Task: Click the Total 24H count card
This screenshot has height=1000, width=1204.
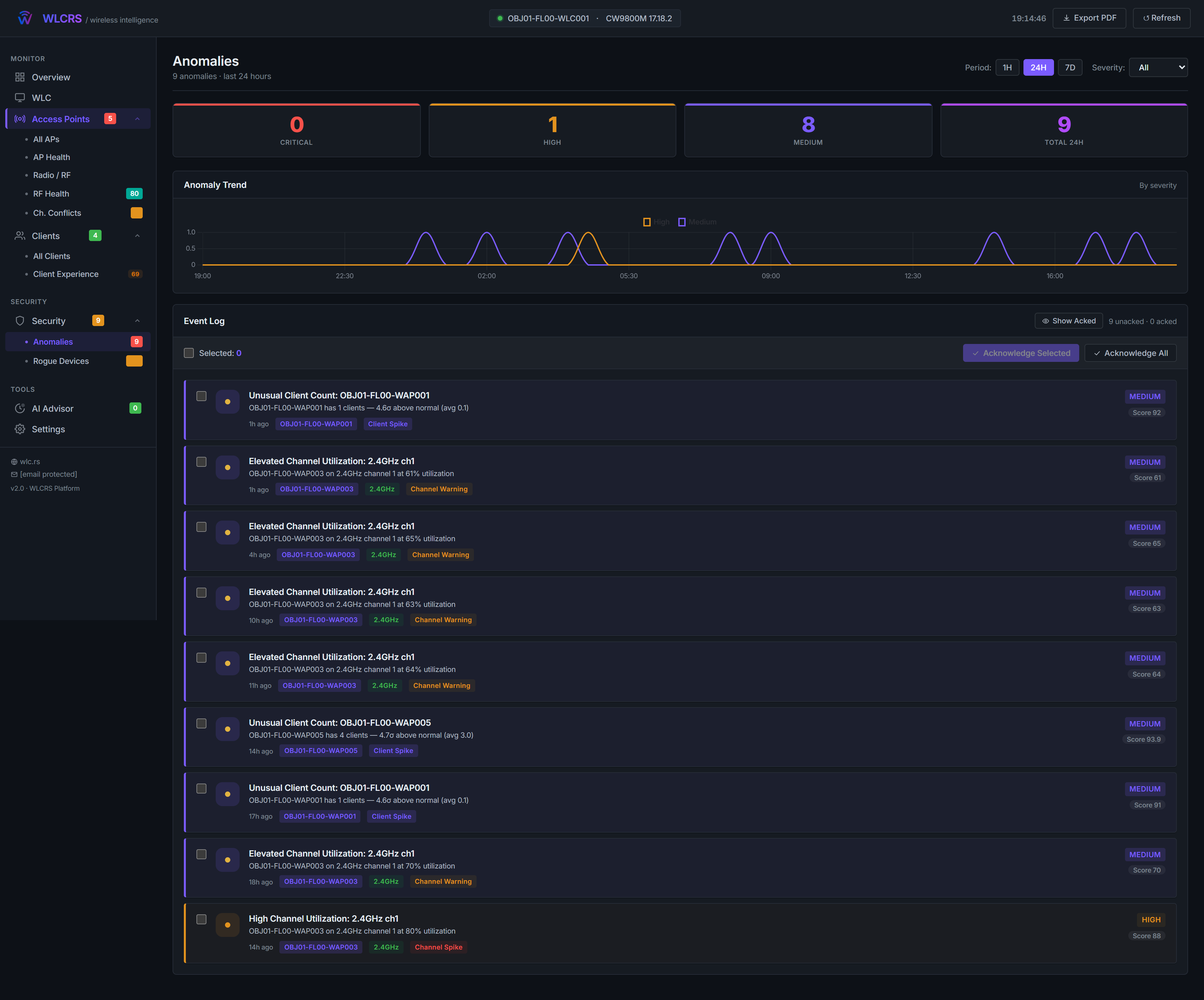Action: [1064, 130]
